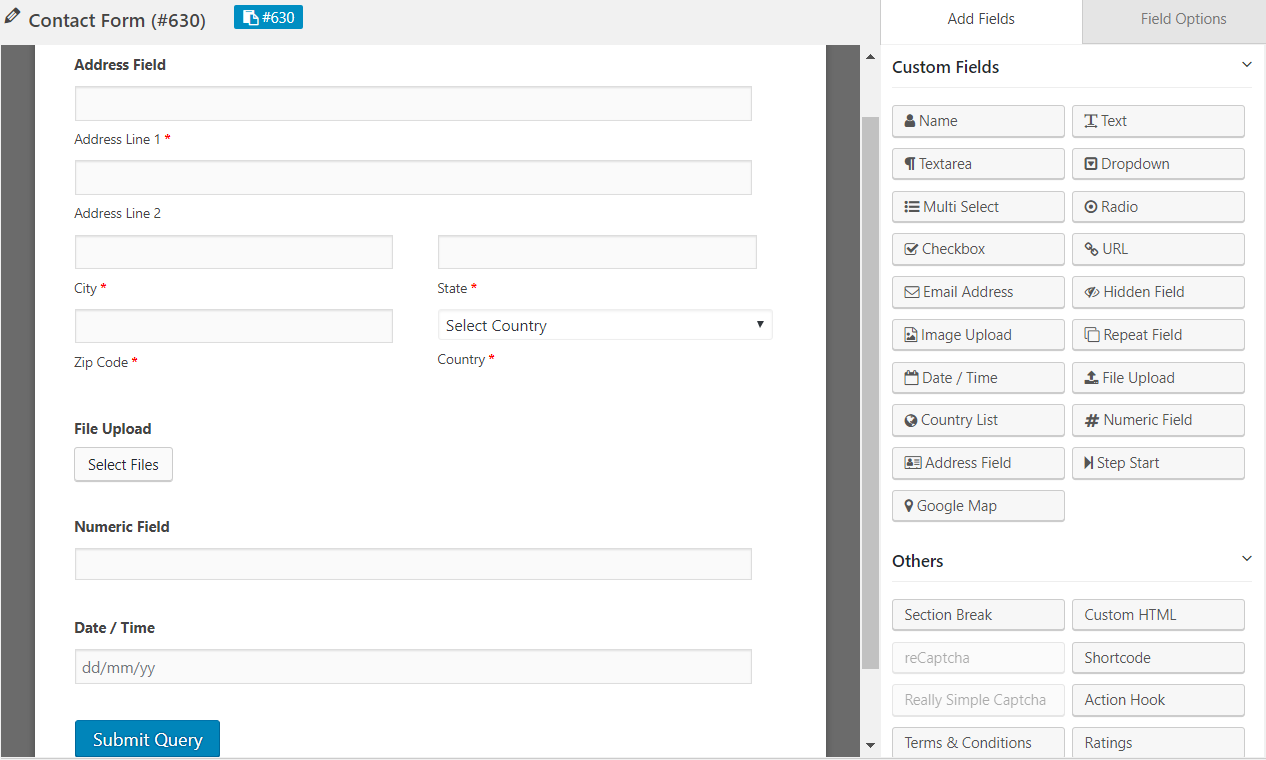
Task: Add a Dropdown field
Action: (x=1158, y=164)
